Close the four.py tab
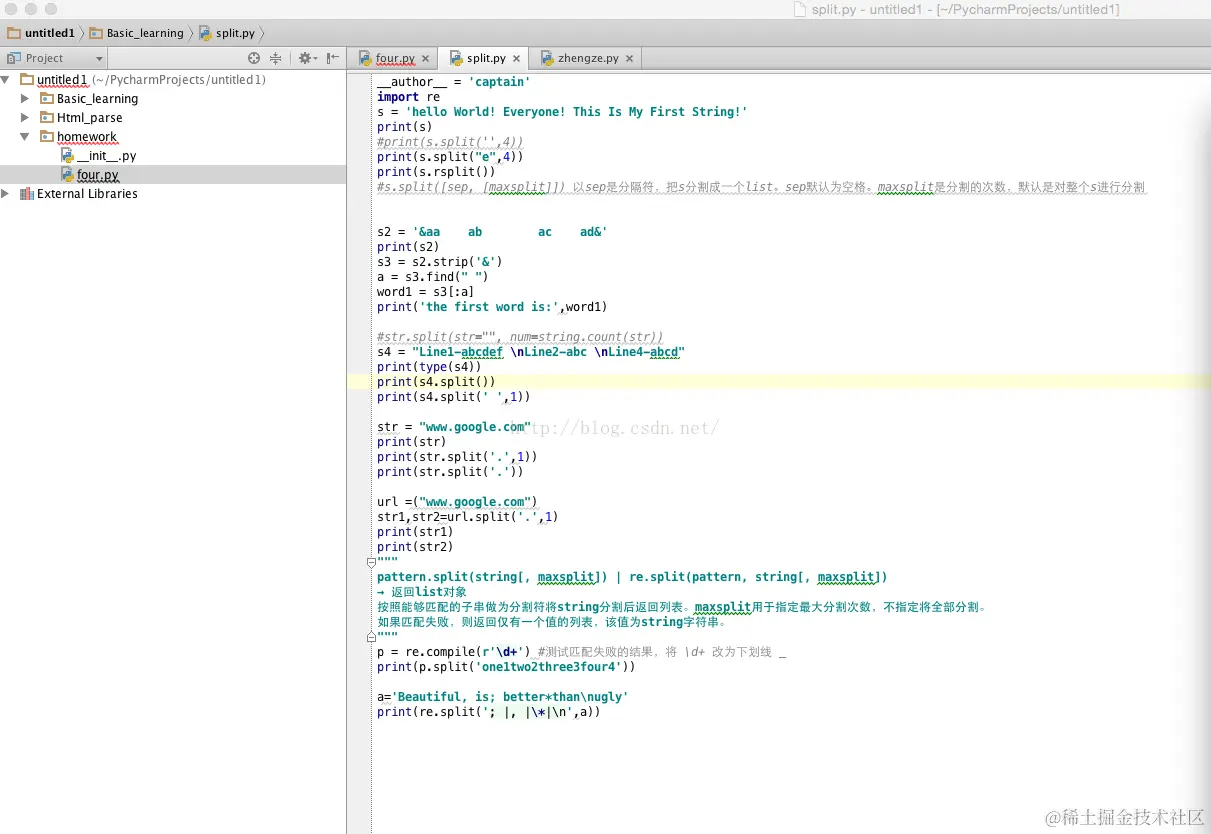1211x834 pixels. tap(425, 59)
